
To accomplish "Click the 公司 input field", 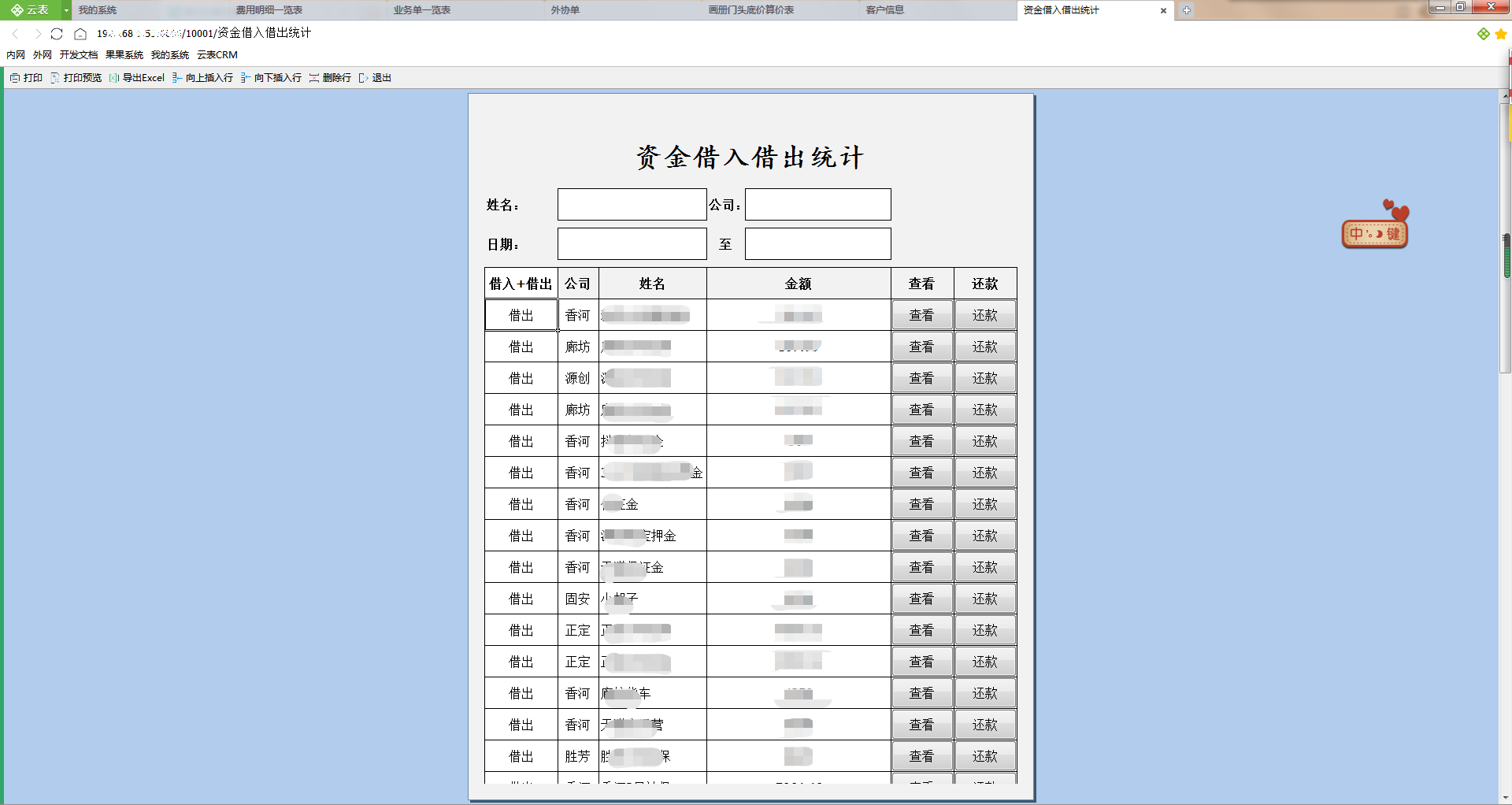I will [818, 205].
